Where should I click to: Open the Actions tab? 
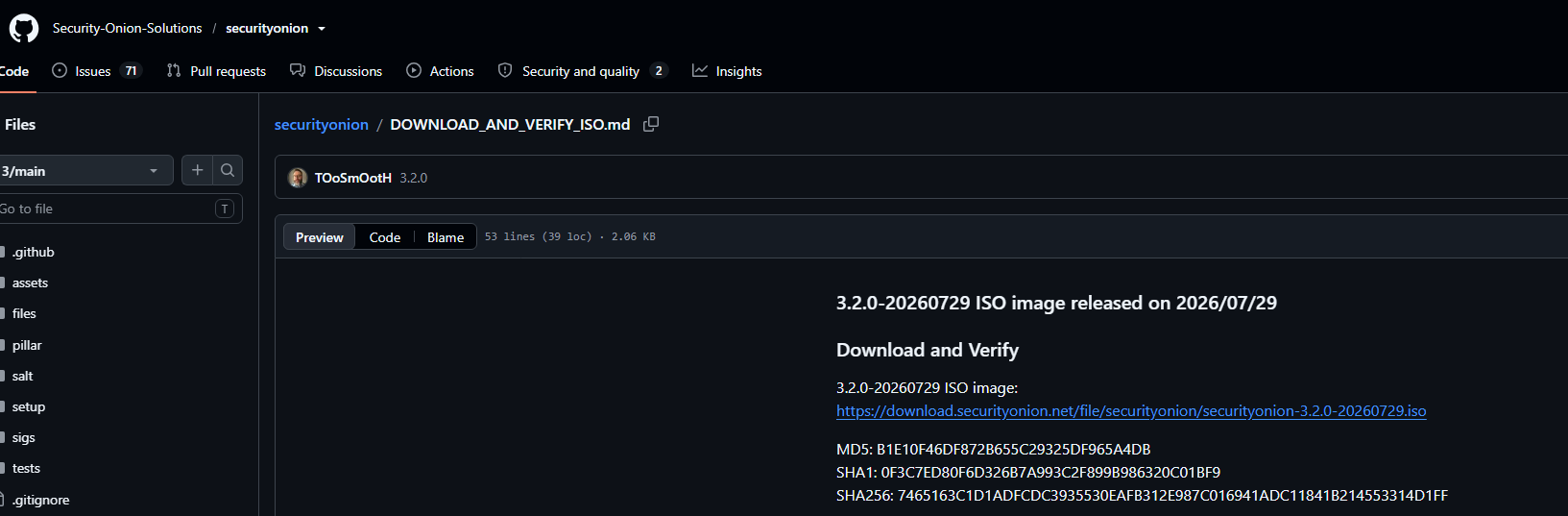pos(440,71)
